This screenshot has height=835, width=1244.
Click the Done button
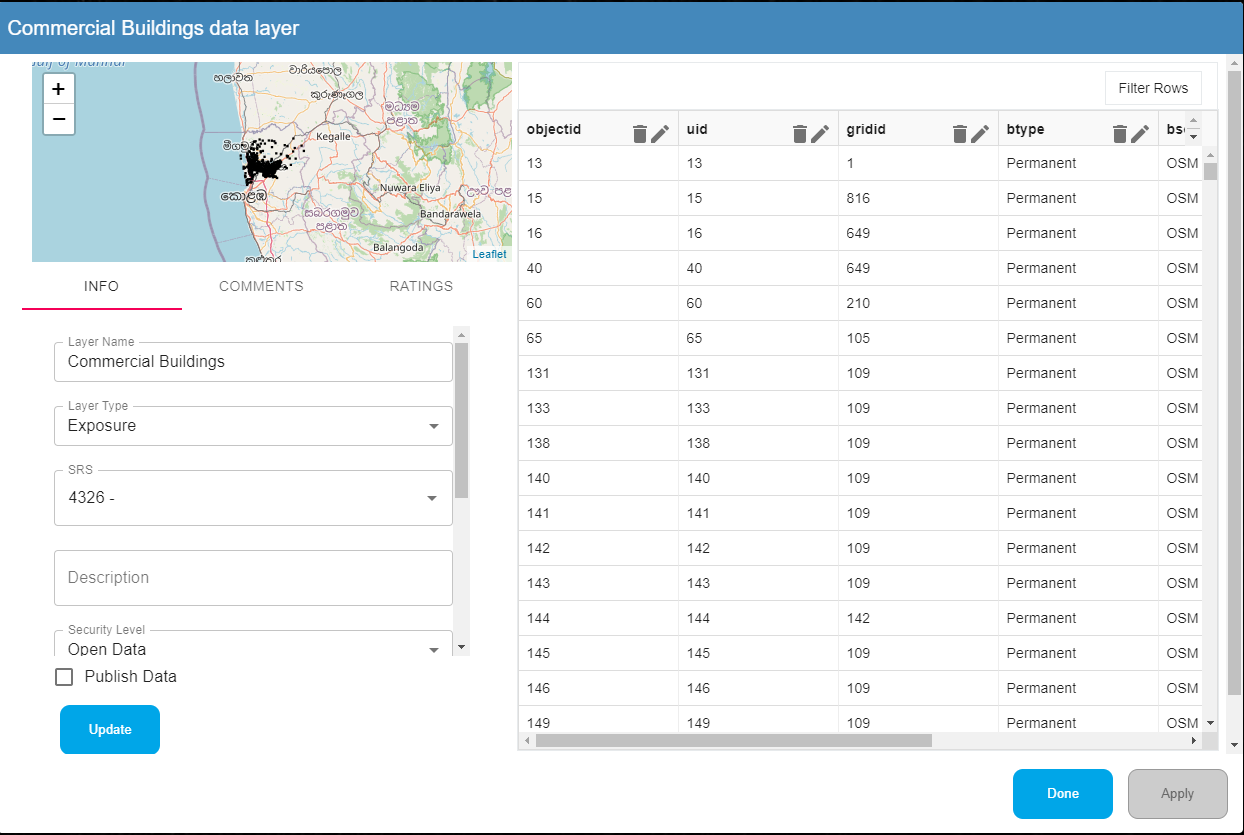click(1062, 794)
